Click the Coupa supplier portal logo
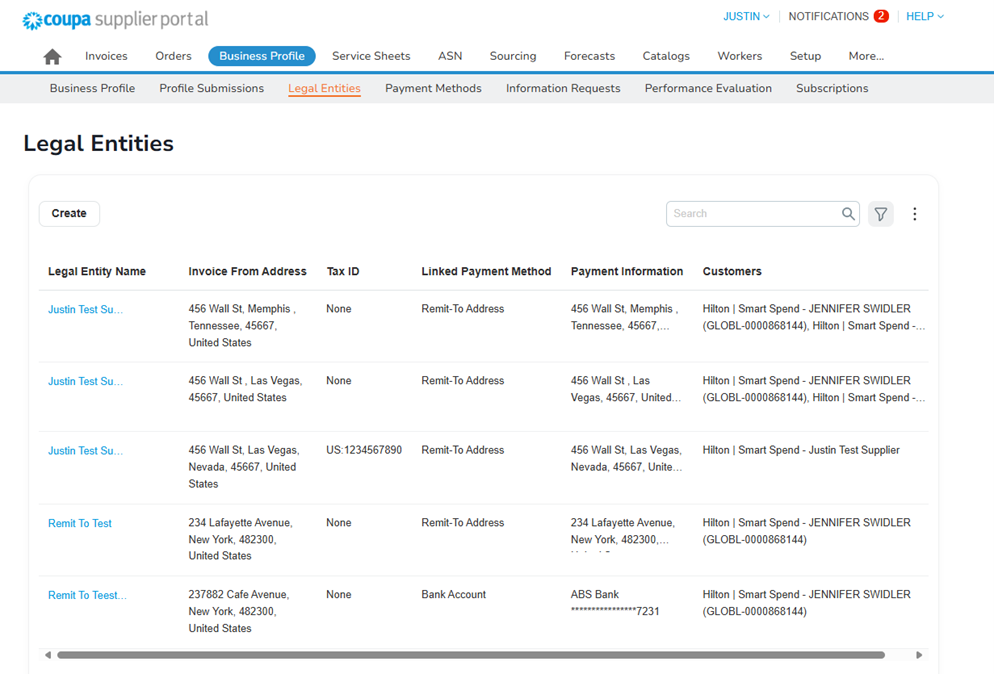This screenshot has height=674, width=994. pyautogui.click(x=115, y=20)
